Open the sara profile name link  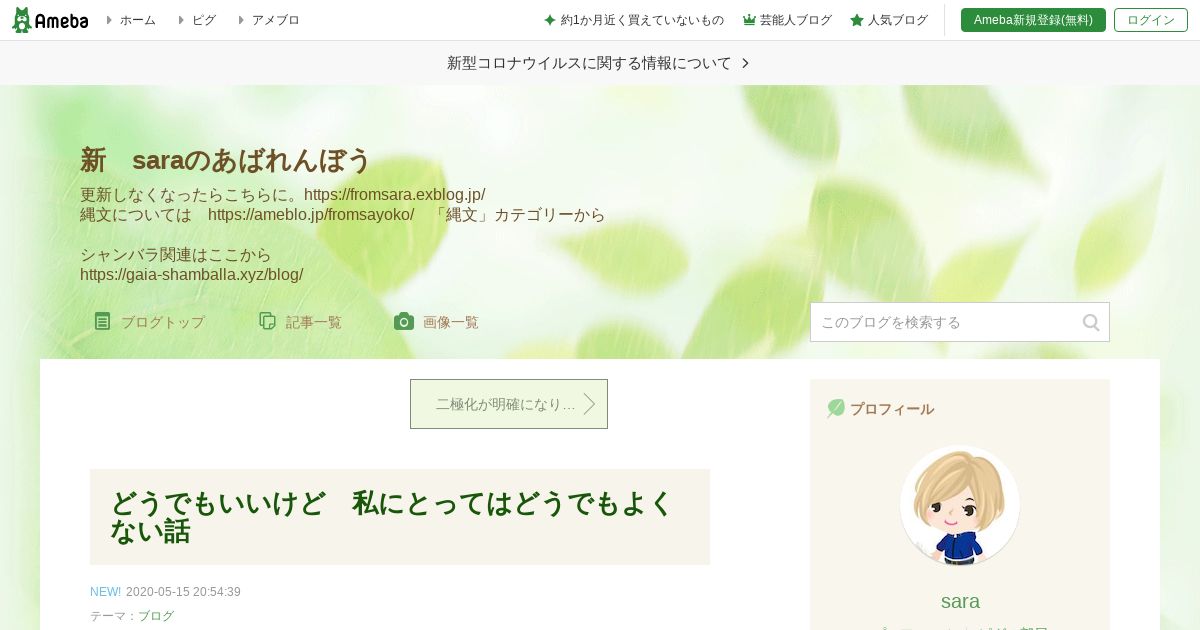click(x=960, y=601)
